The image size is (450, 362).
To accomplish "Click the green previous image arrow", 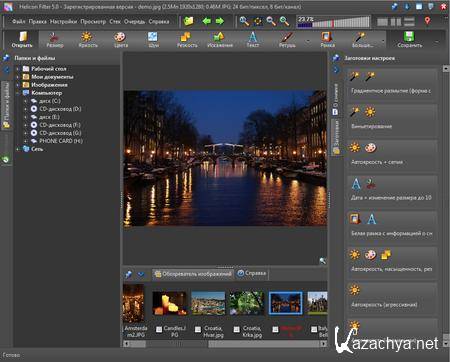I will coord(207,21).
